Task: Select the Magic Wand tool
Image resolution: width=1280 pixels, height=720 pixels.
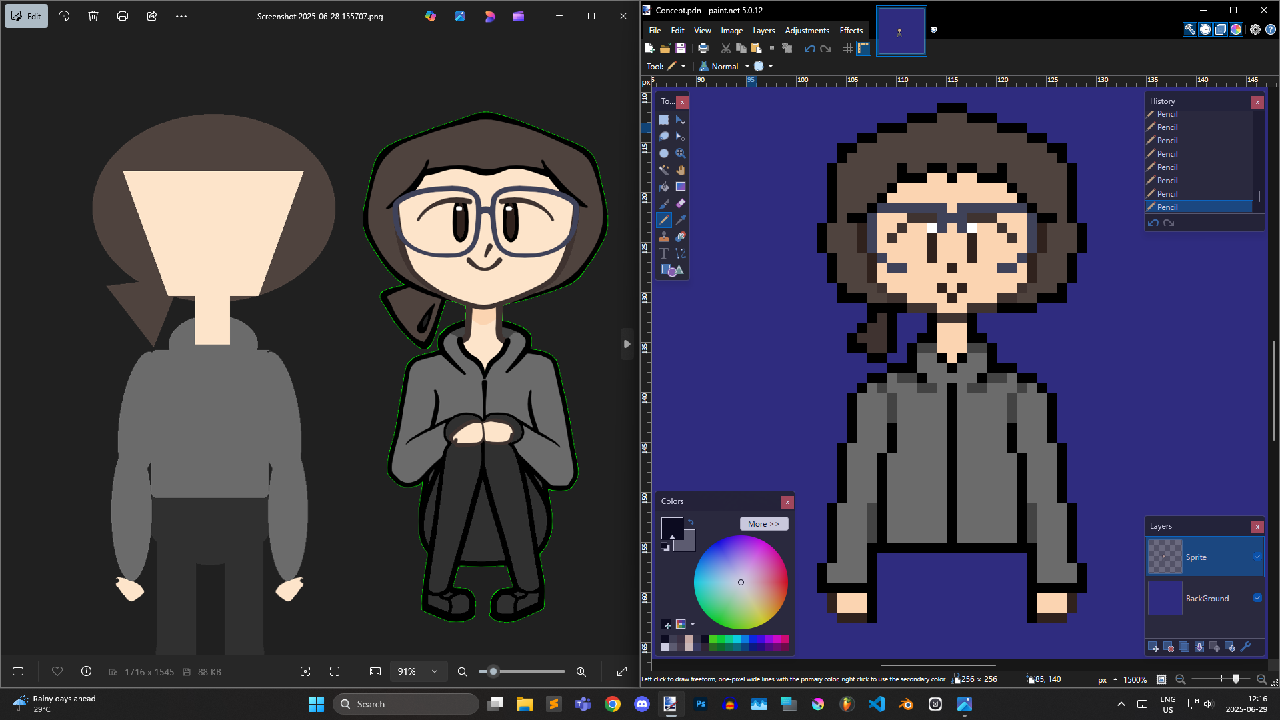Action: coord(664,170)
